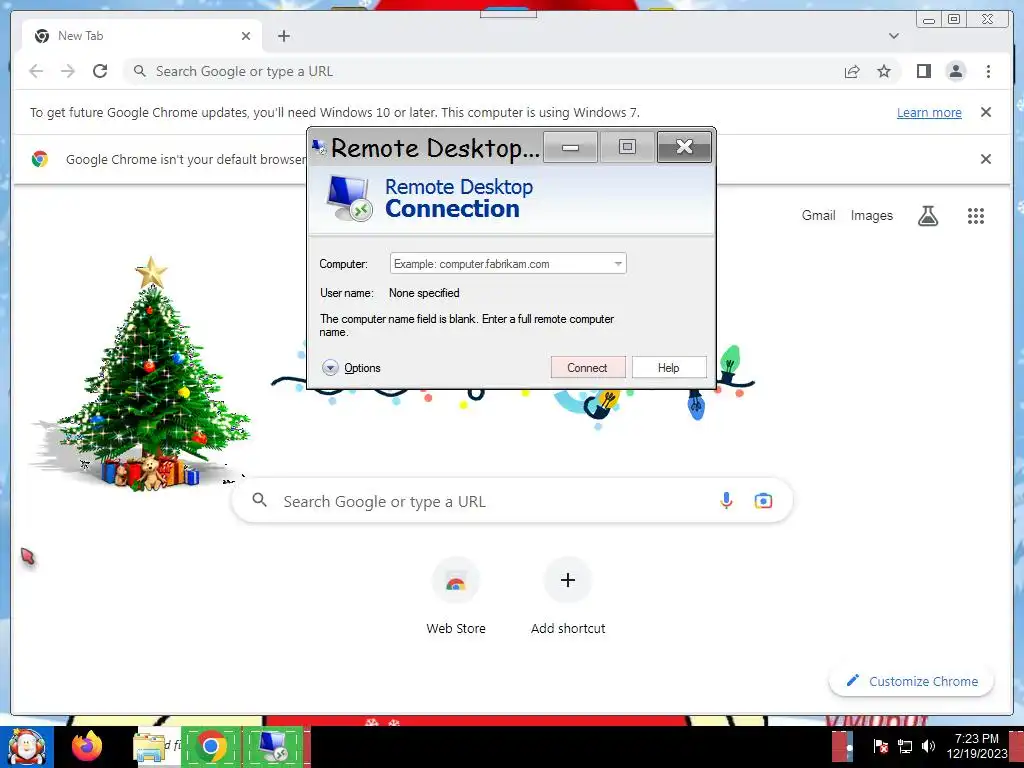
Task: Open network status tray icon
Action: (x=904, y=746)
